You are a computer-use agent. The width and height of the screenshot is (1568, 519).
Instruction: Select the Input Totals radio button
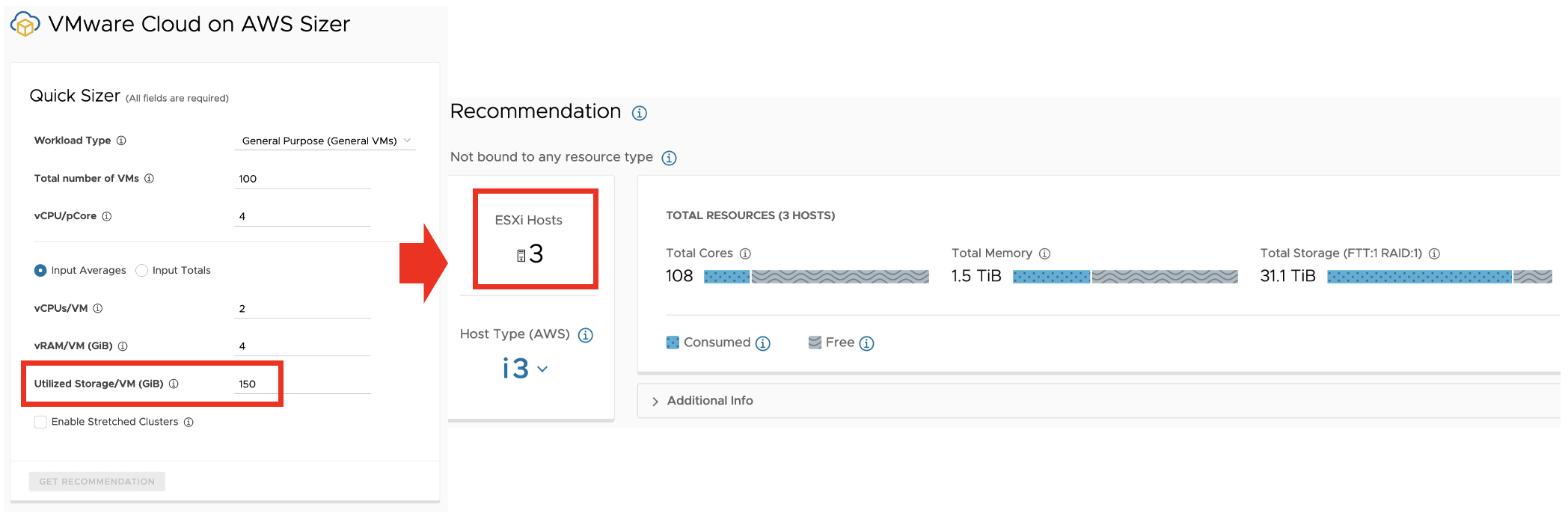click(x=141, y=271)
